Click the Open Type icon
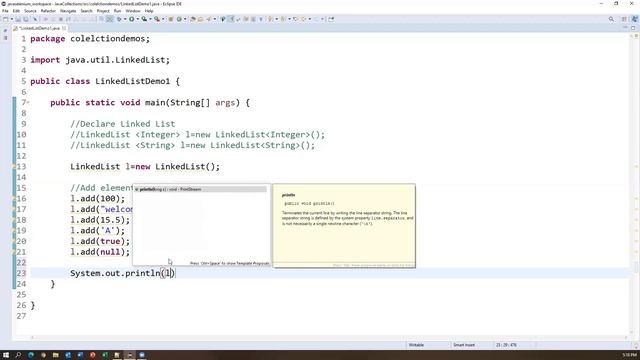640x360 pixels. click(193, 19)
